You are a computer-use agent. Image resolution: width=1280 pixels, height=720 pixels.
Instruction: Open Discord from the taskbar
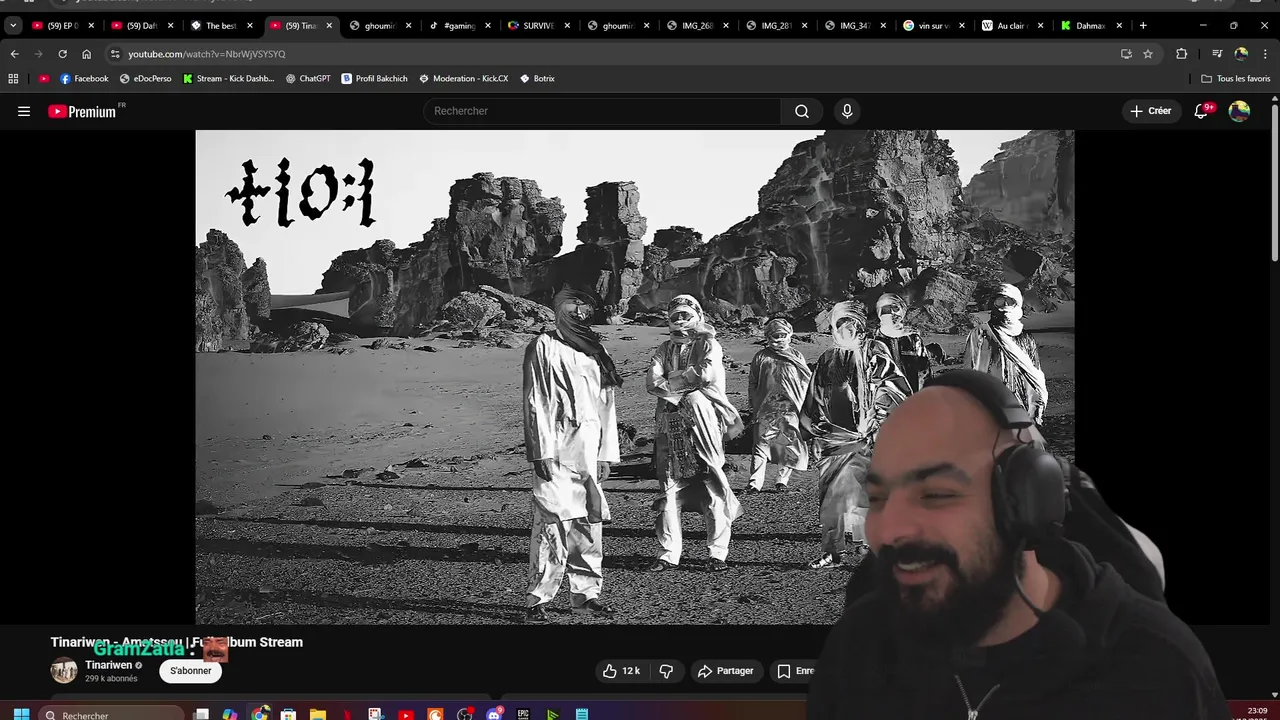coord(494,715)
